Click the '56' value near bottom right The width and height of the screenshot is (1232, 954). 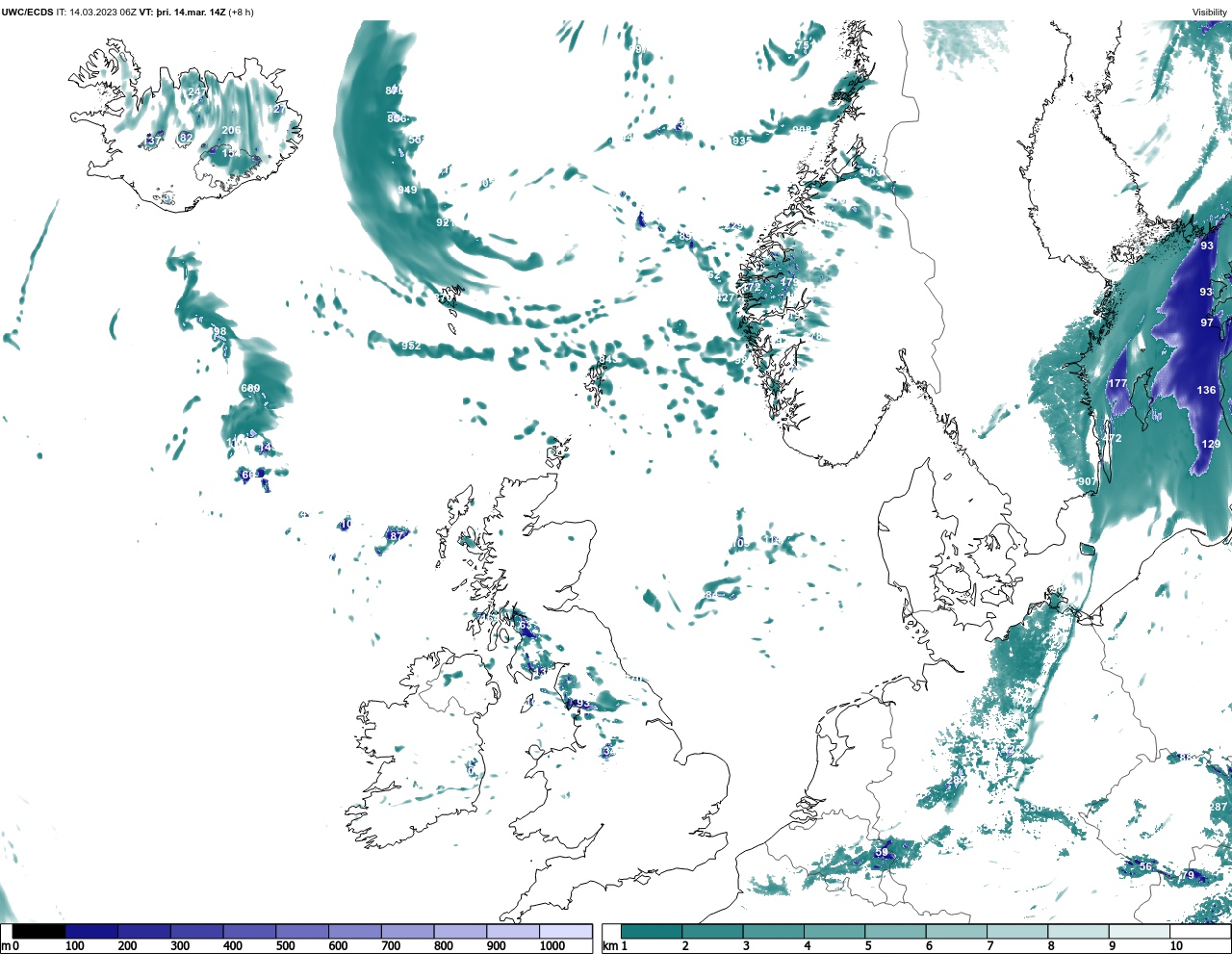(x=1145, y=866)
